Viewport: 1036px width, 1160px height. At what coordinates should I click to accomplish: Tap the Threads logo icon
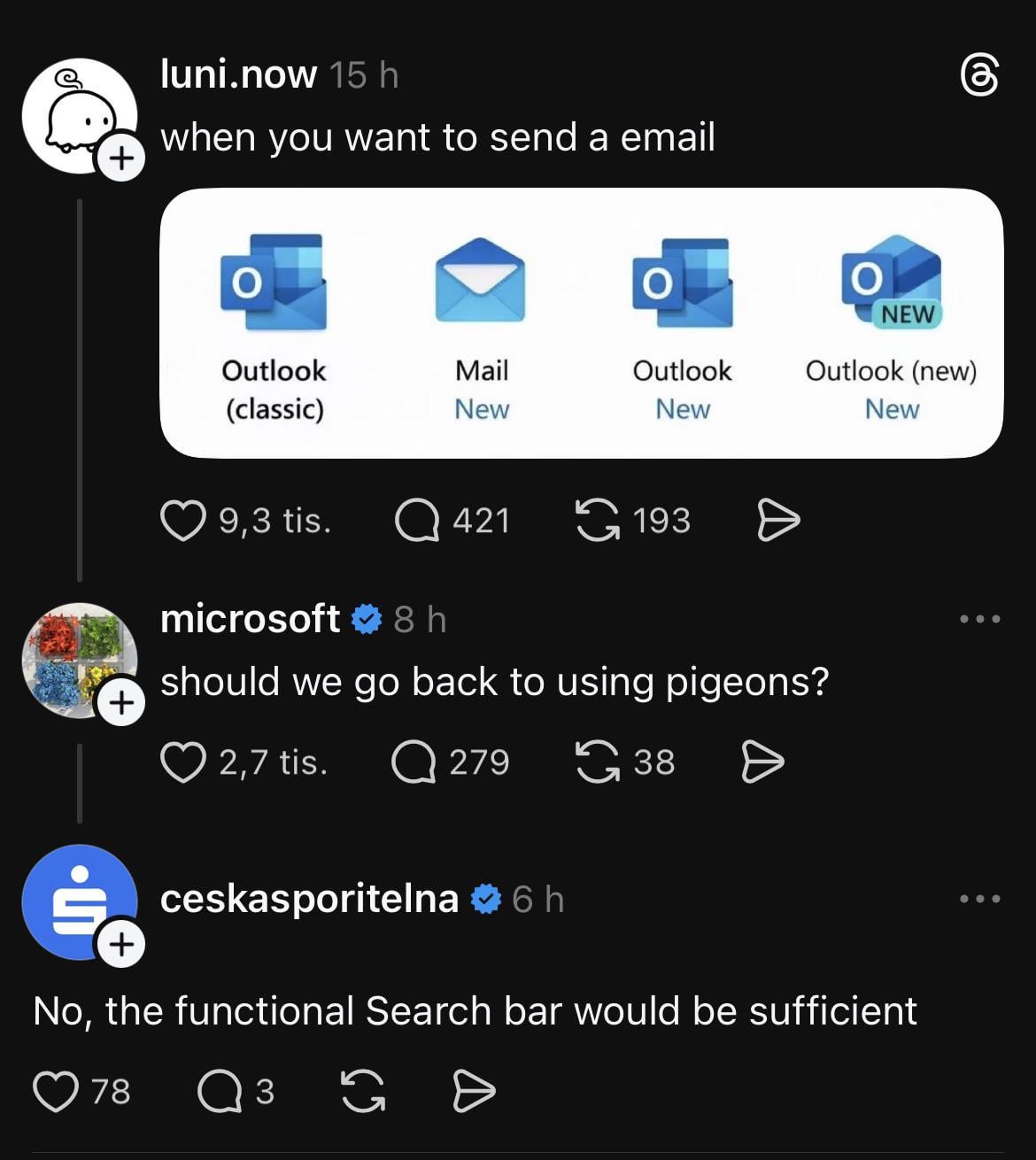[x=980, y=74]
